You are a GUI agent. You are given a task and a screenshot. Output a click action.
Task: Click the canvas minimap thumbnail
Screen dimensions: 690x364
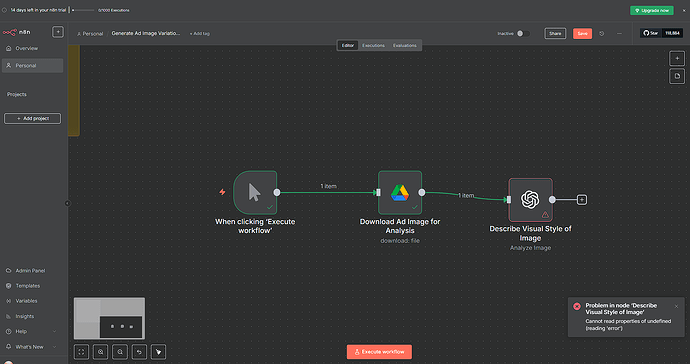(109, 318)
